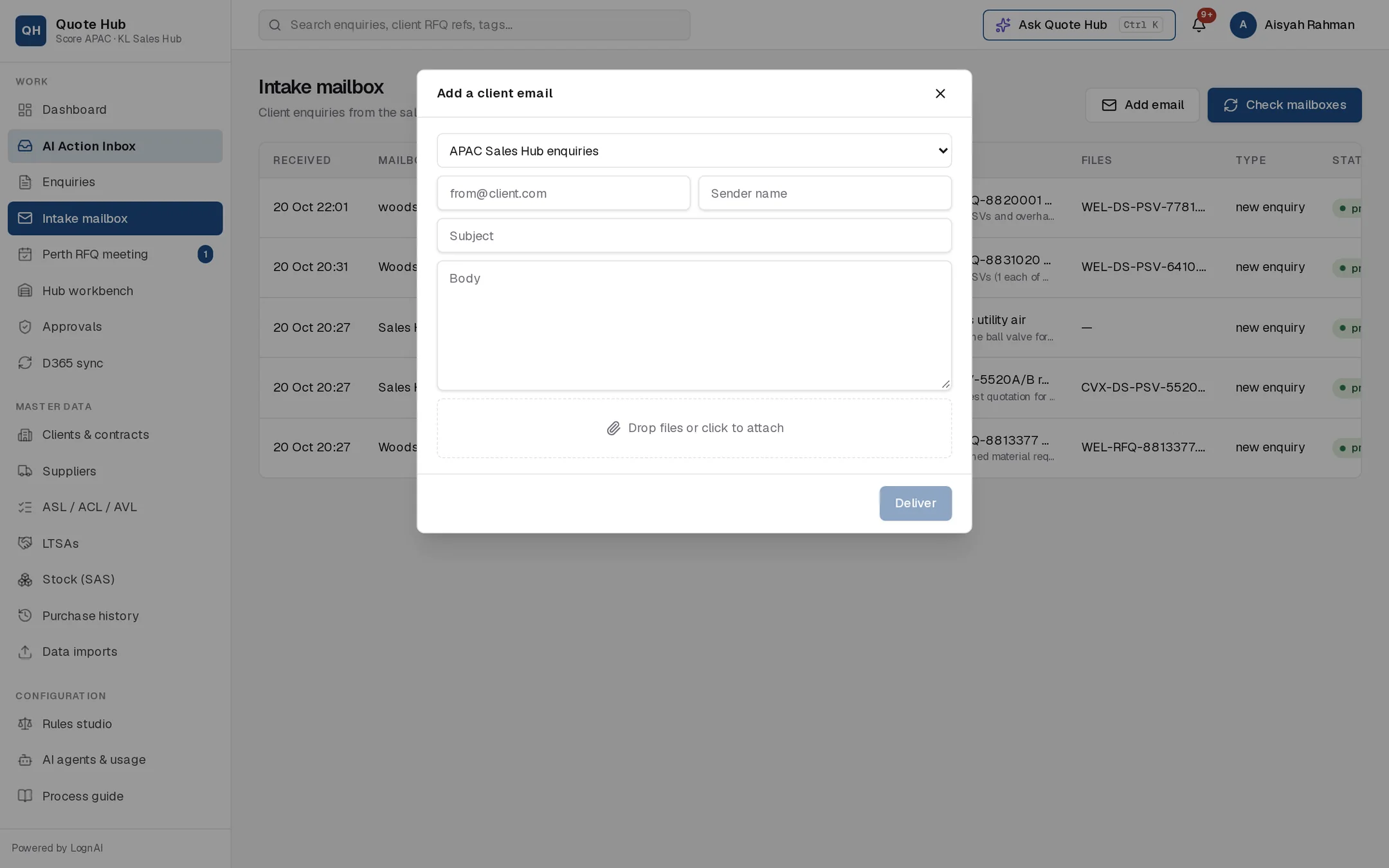Screen dimensions: 1389x868
Task: Click the D365 sync refresh icon
Action: tap(25, 363)
